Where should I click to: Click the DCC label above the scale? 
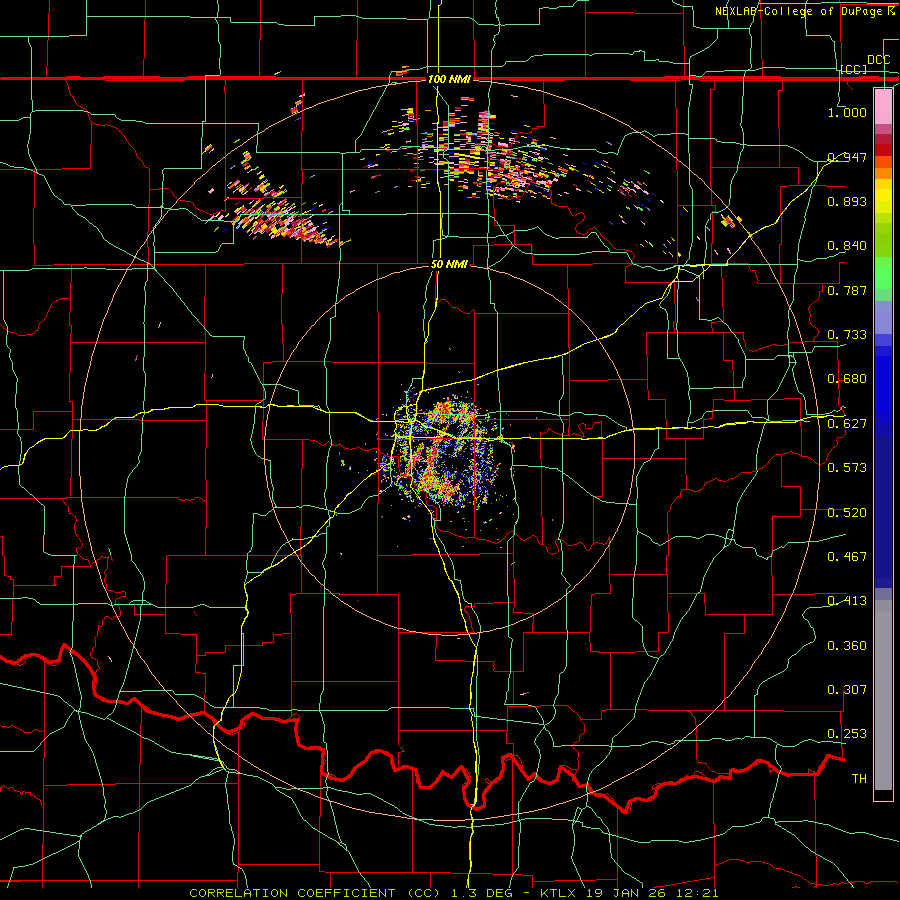[x=878, y=60]
